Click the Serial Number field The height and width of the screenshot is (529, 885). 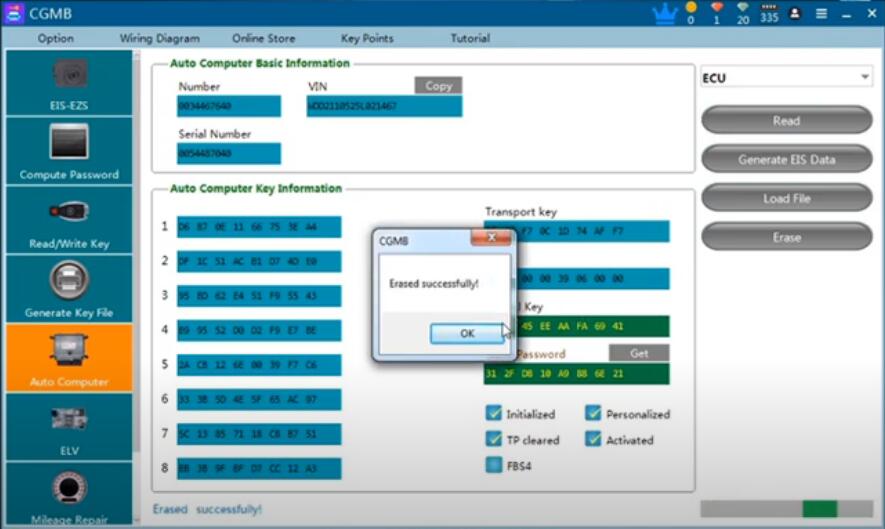point(229,154)
